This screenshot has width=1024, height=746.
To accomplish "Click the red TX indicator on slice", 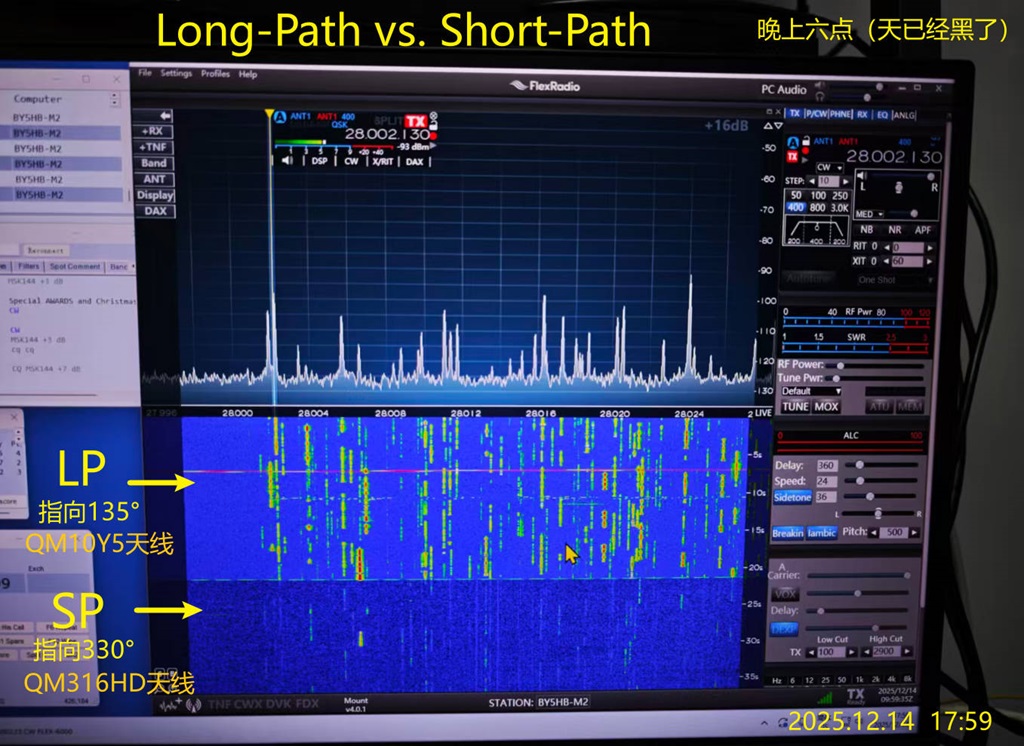I will point(414,119).
